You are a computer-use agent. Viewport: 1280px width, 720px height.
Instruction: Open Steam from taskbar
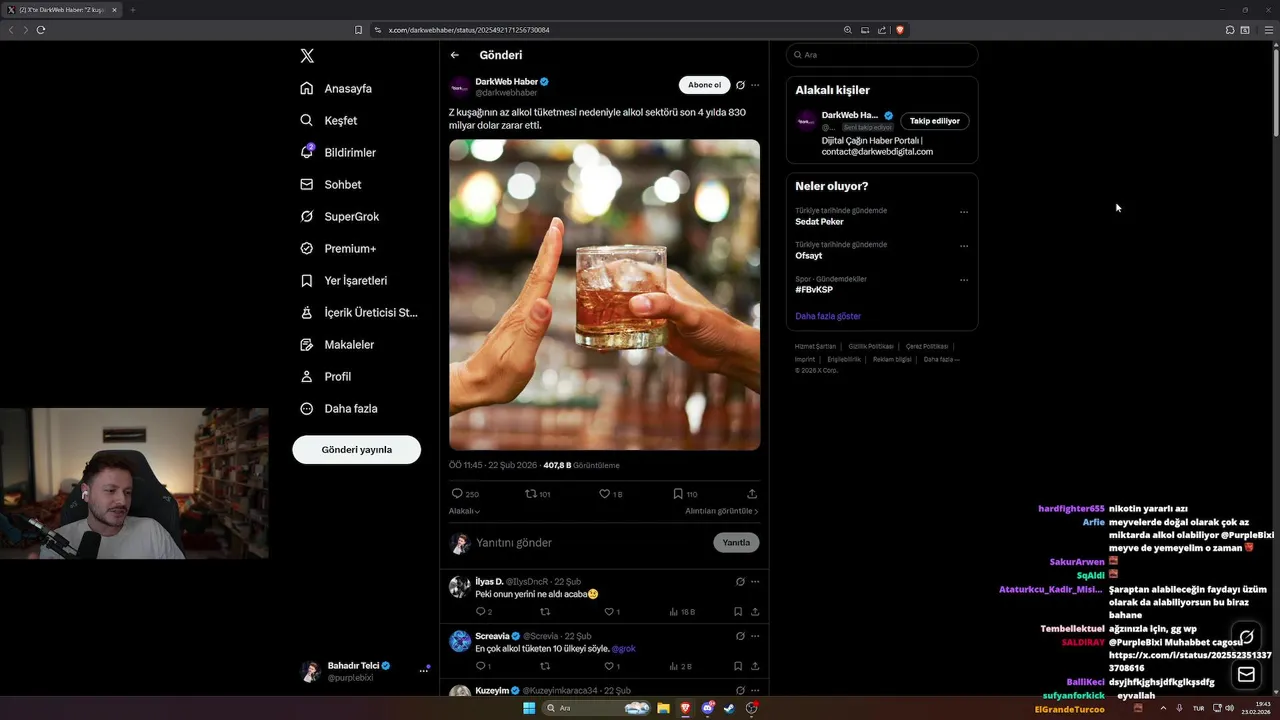click(x=729, y=708)
